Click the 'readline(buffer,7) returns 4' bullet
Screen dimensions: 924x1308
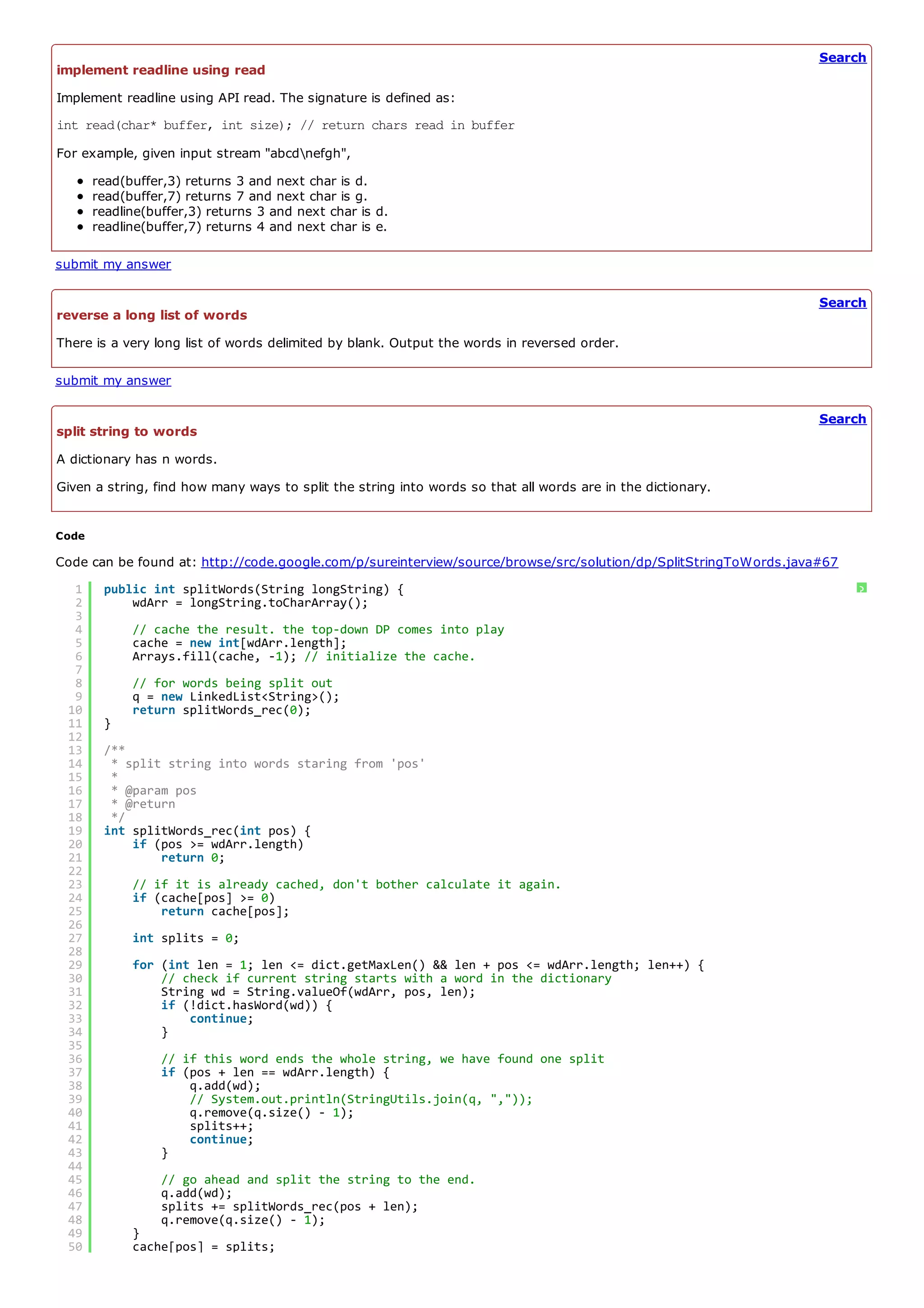coord(239,227)
